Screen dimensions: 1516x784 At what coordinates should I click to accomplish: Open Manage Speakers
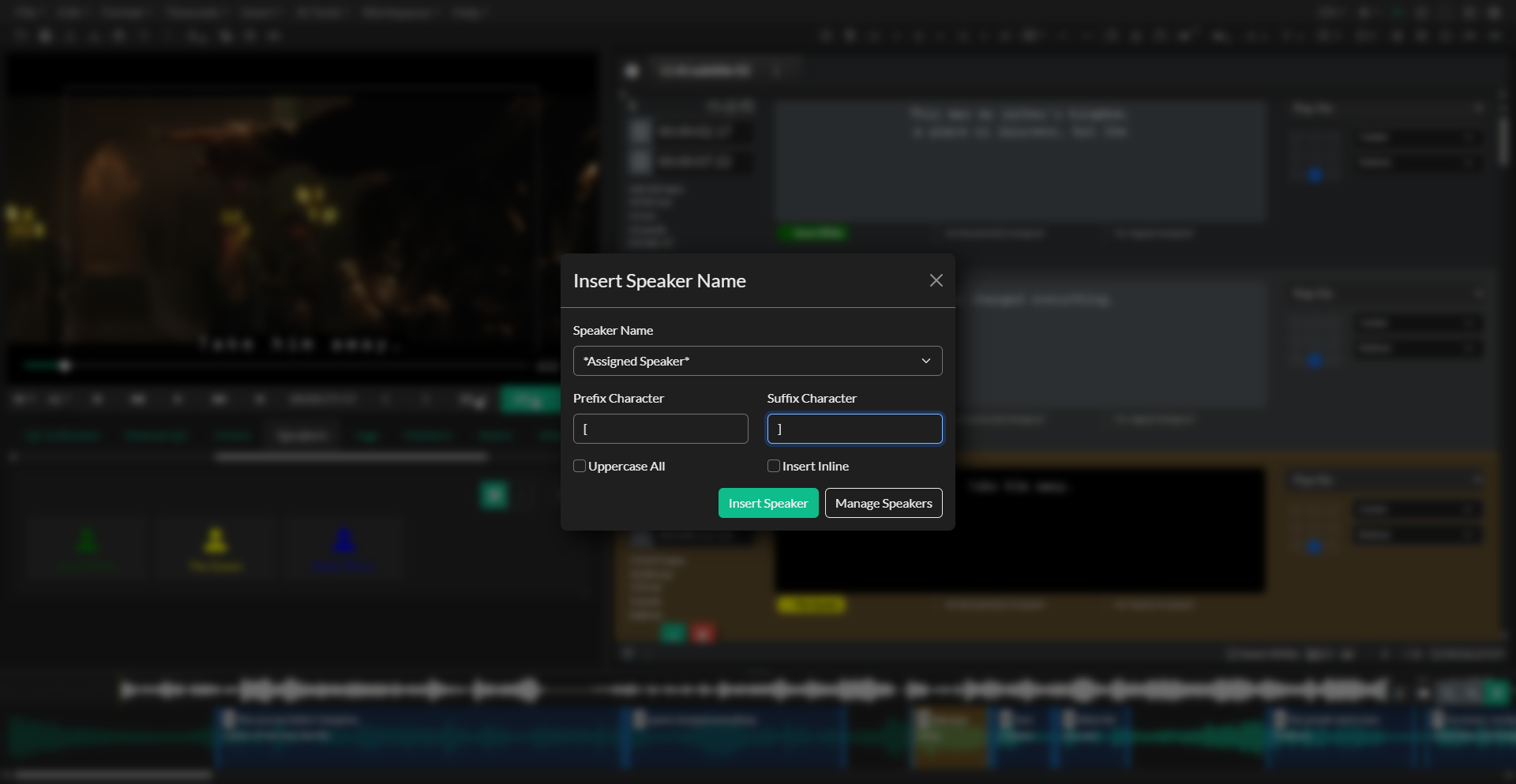[x=883, y=503]
